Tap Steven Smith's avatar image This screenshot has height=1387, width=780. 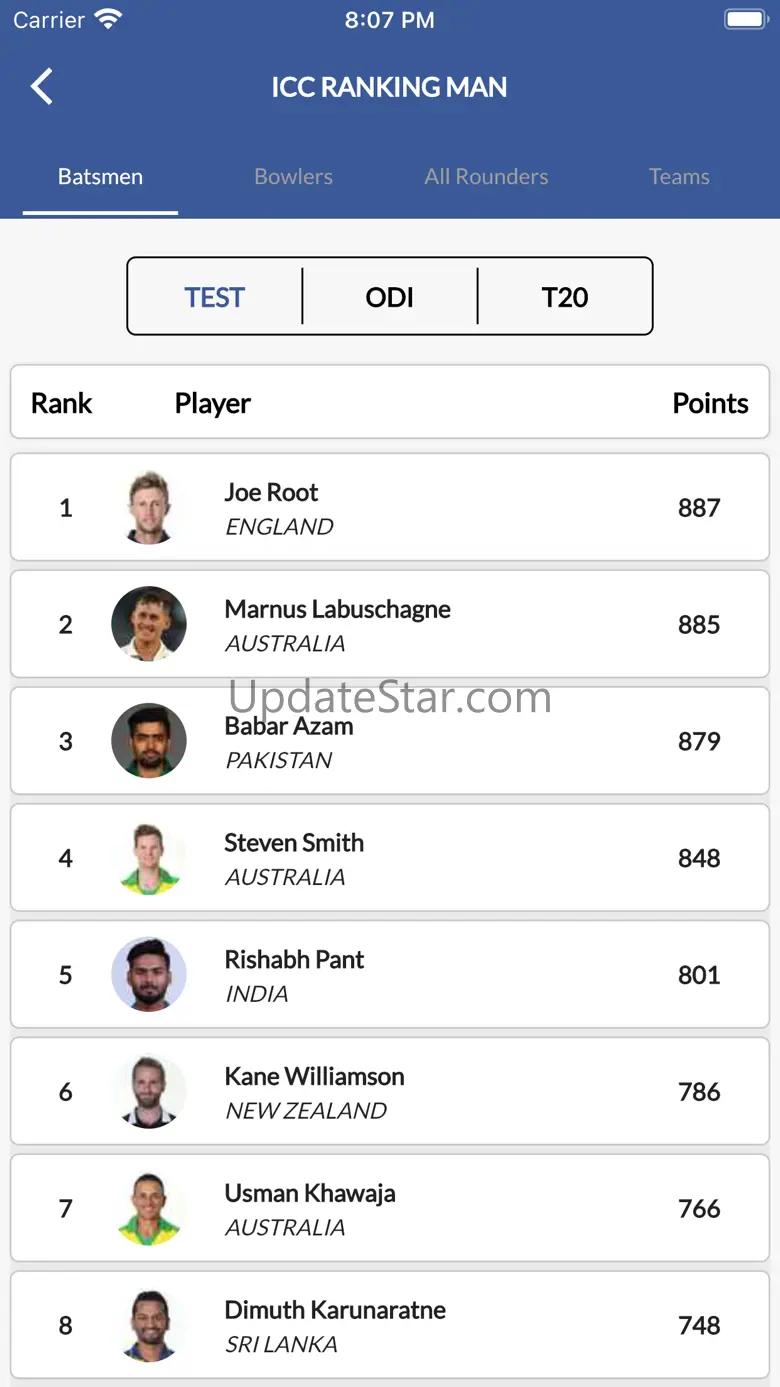point(149,858)
